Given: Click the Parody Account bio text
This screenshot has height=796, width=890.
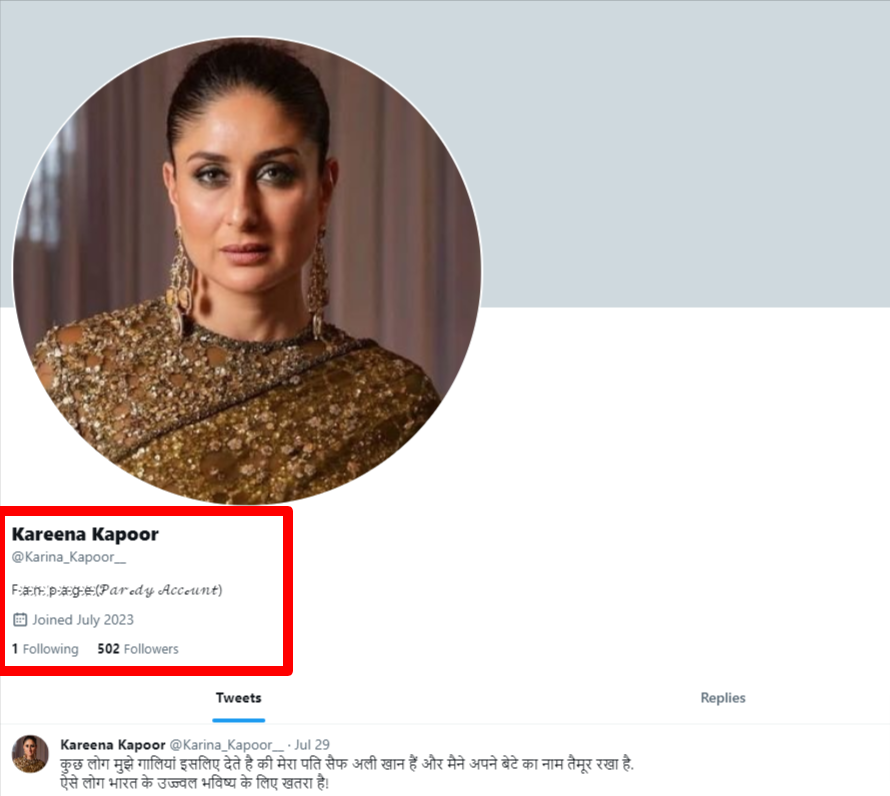Looking at the screenshot, I should tap(161, 590).
